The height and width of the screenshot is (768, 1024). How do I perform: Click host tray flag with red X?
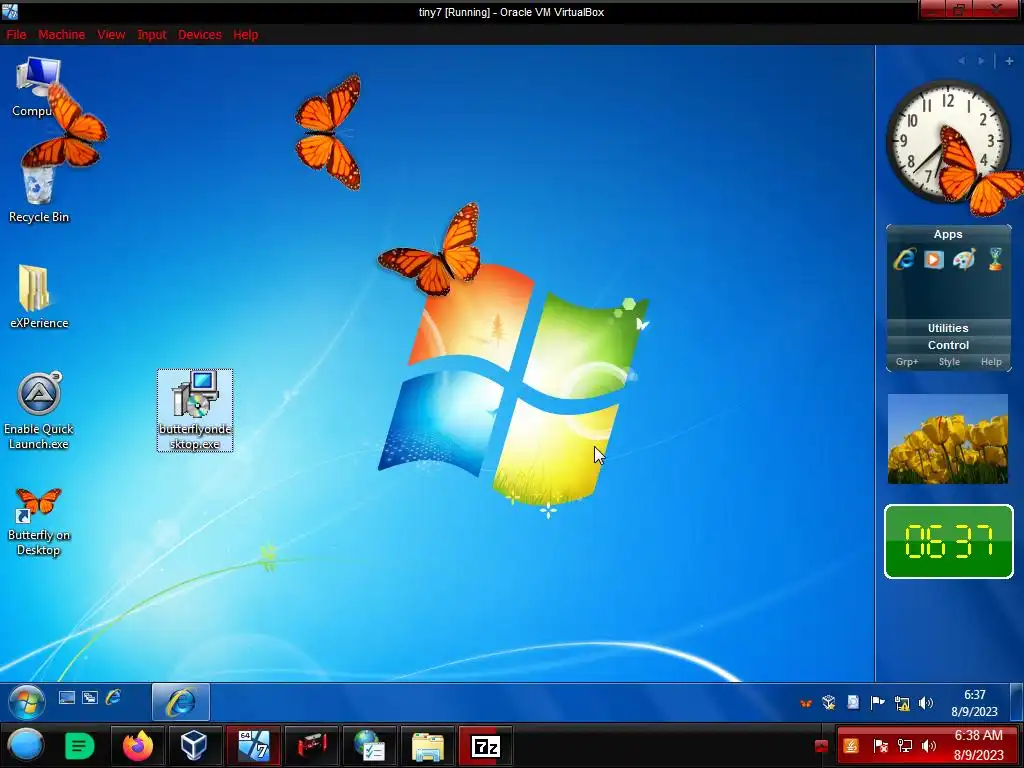[x=880, y=746]
